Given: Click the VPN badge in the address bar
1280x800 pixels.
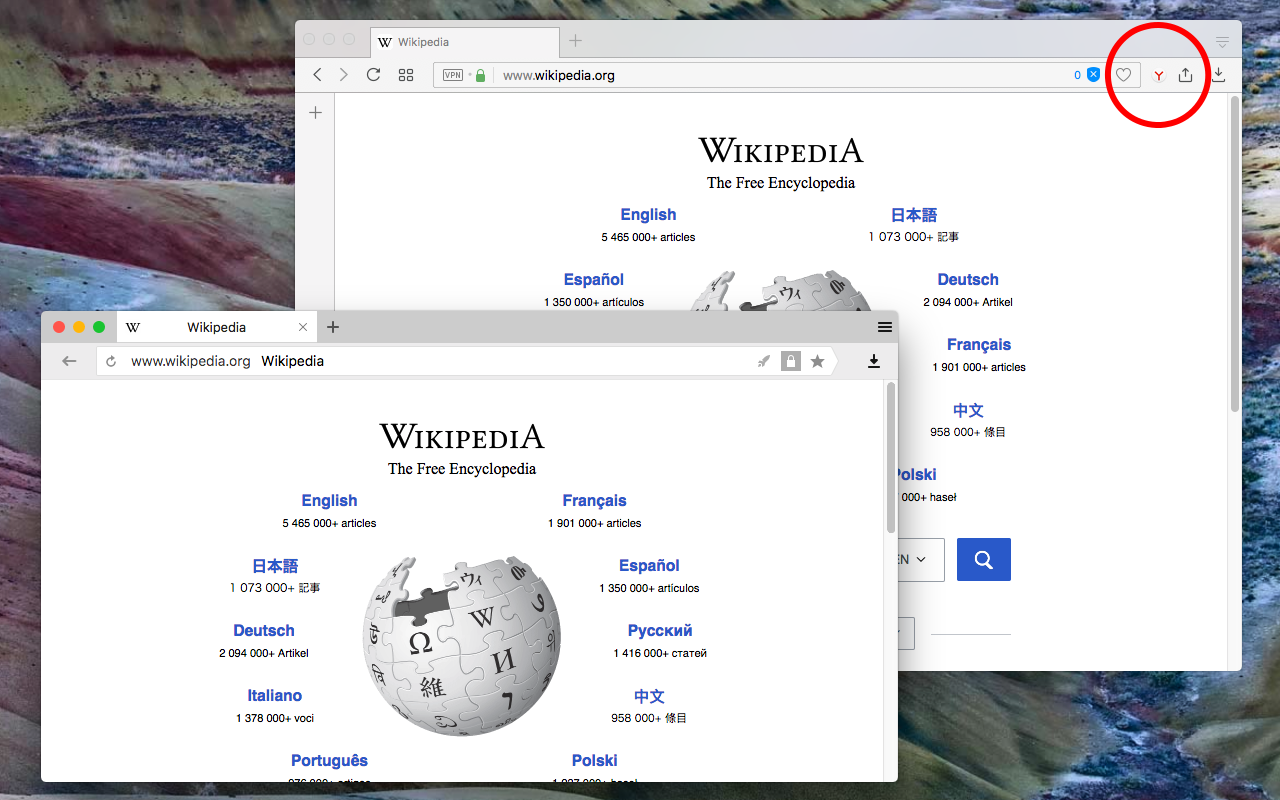Looking at the screenshot, I should click(452, 75).
